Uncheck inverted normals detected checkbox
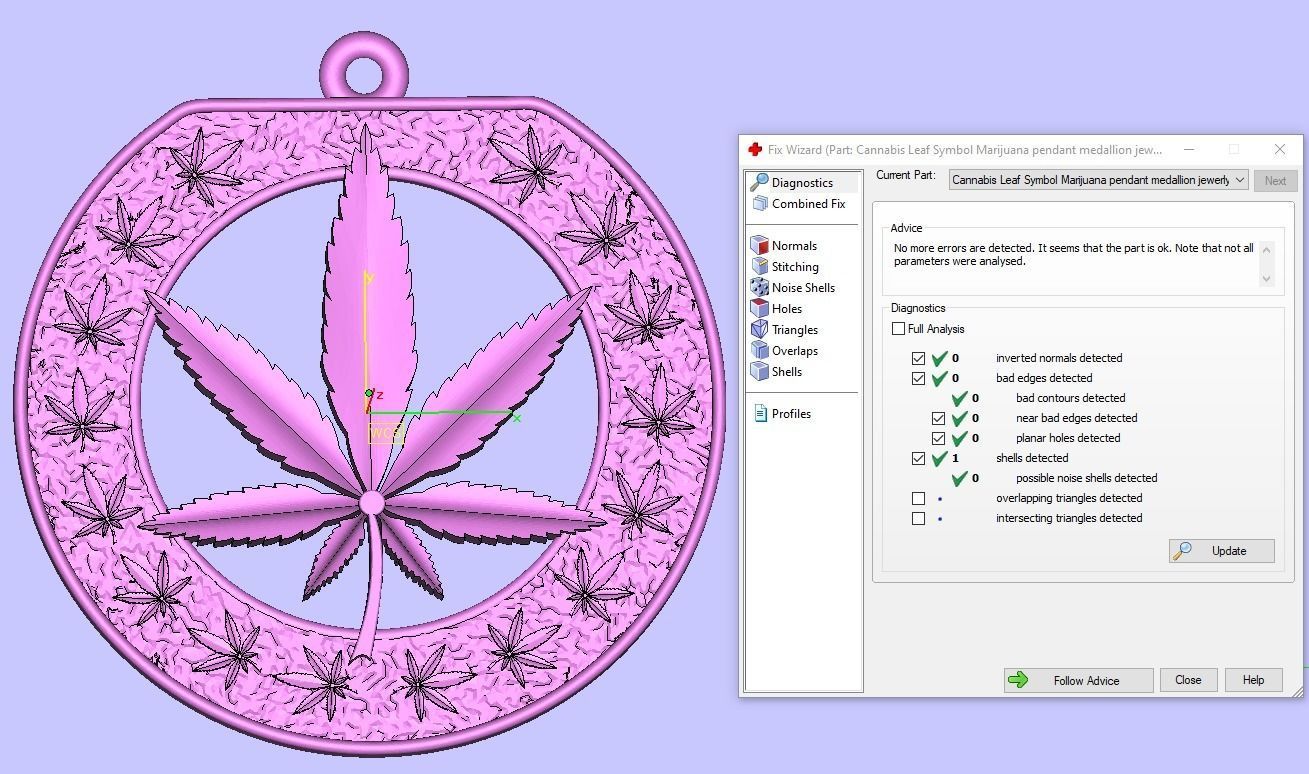 [x=918, y=358]
